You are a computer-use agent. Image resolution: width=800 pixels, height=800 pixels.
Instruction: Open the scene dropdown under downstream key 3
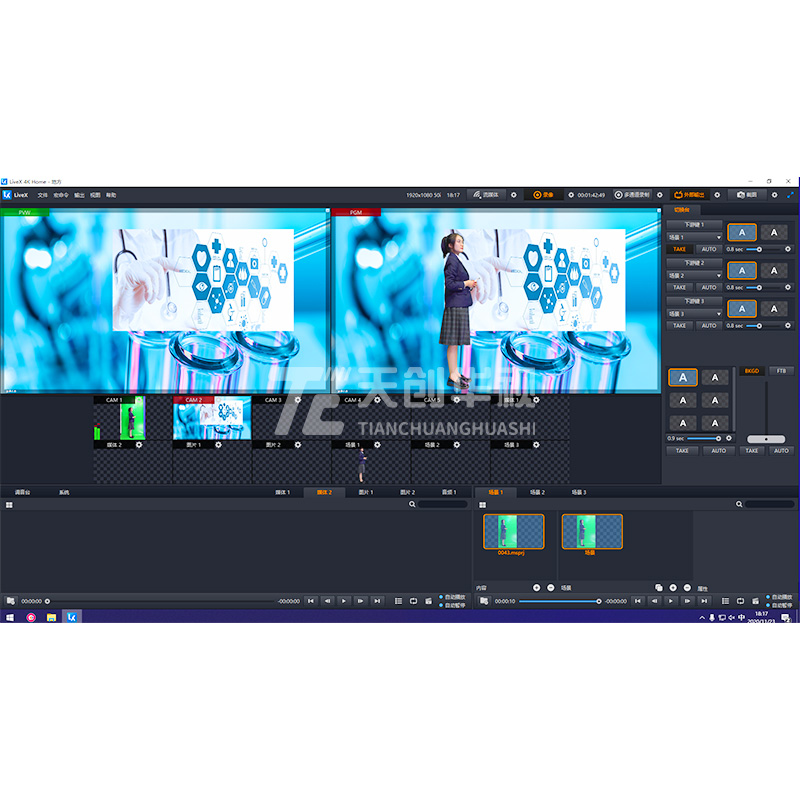[x=694, y=314]
